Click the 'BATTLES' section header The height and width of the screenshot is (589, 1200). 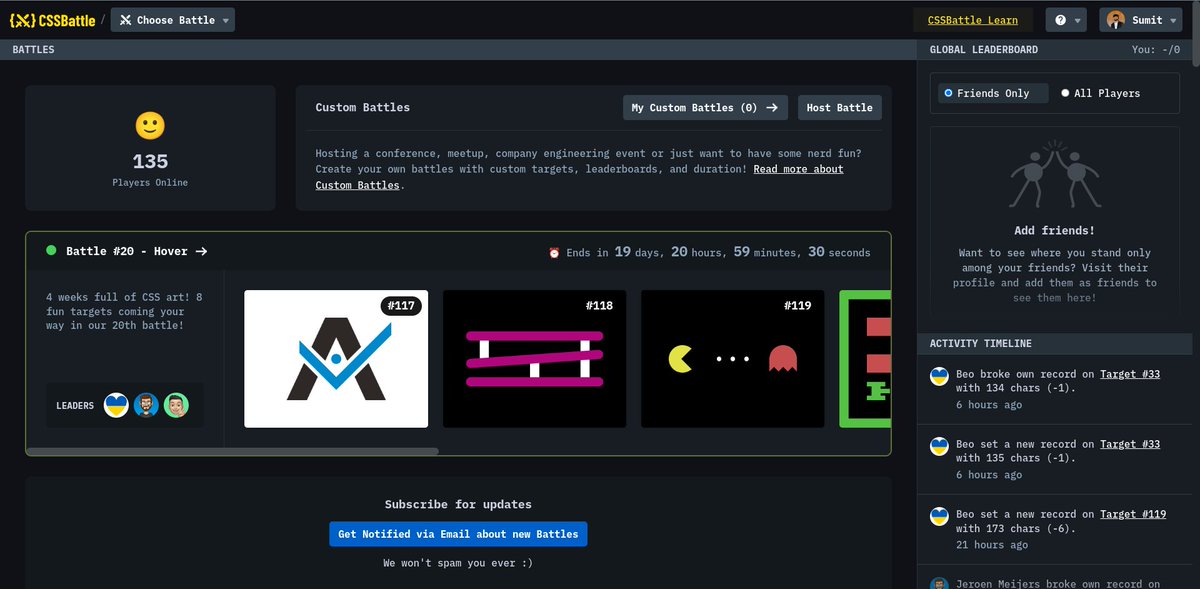click(33, 50)
